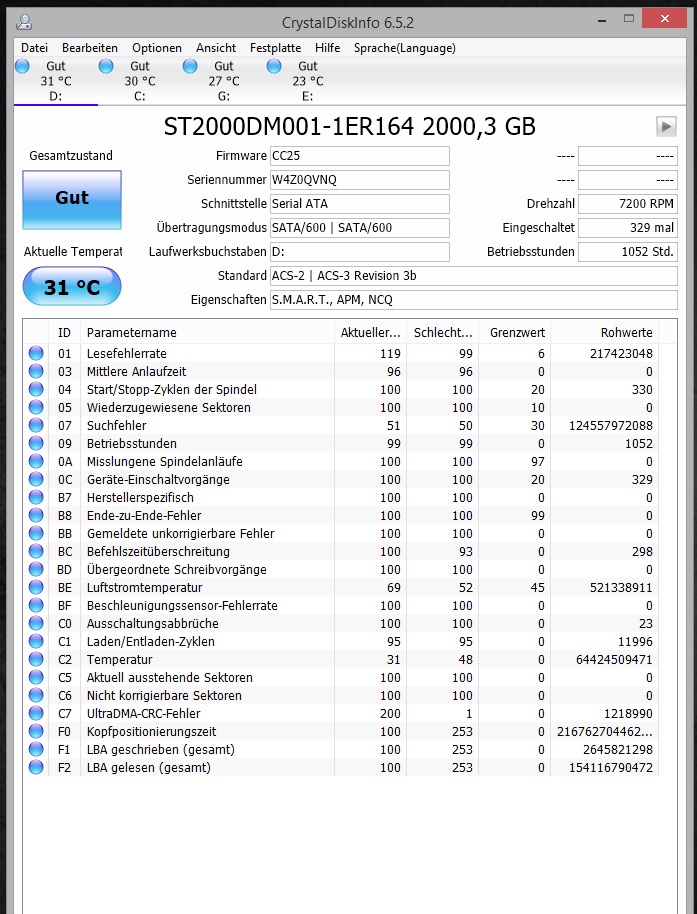Minimize the CrystalDiskInfo window
Screen dimensions: 697x914
[602, 20]
